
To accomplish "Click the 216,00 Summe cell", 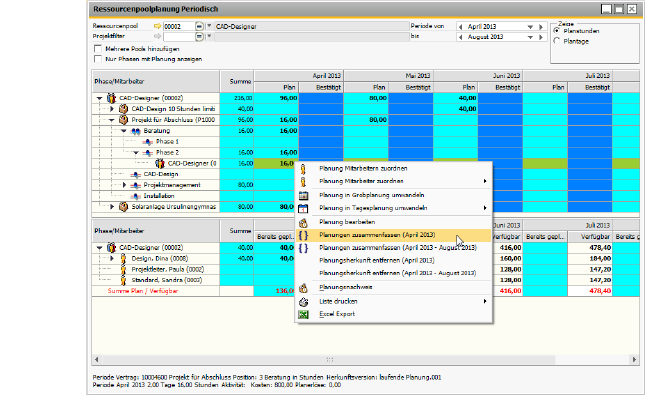I will (237, 98).
